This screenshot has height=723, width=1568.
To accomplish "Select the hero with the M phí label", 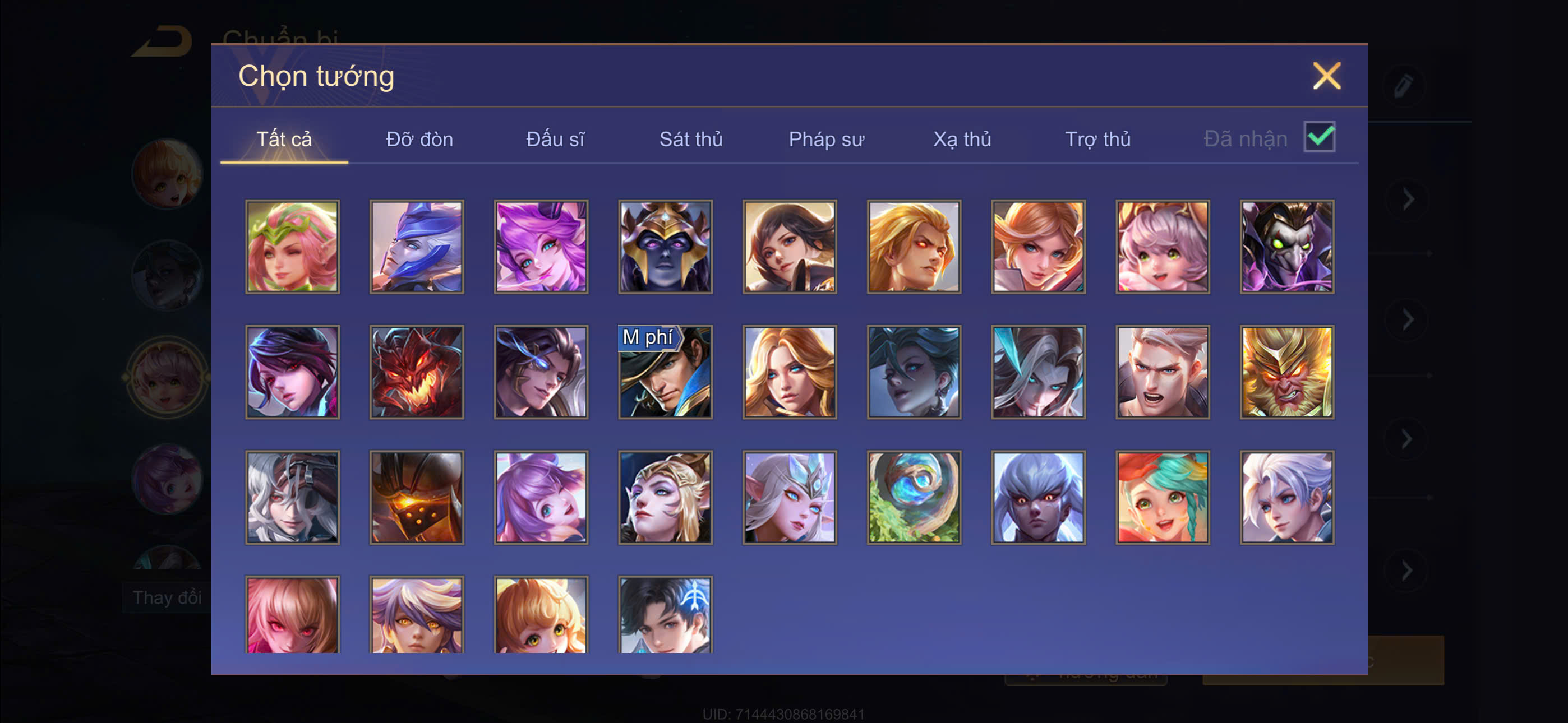I will (665, 372).
